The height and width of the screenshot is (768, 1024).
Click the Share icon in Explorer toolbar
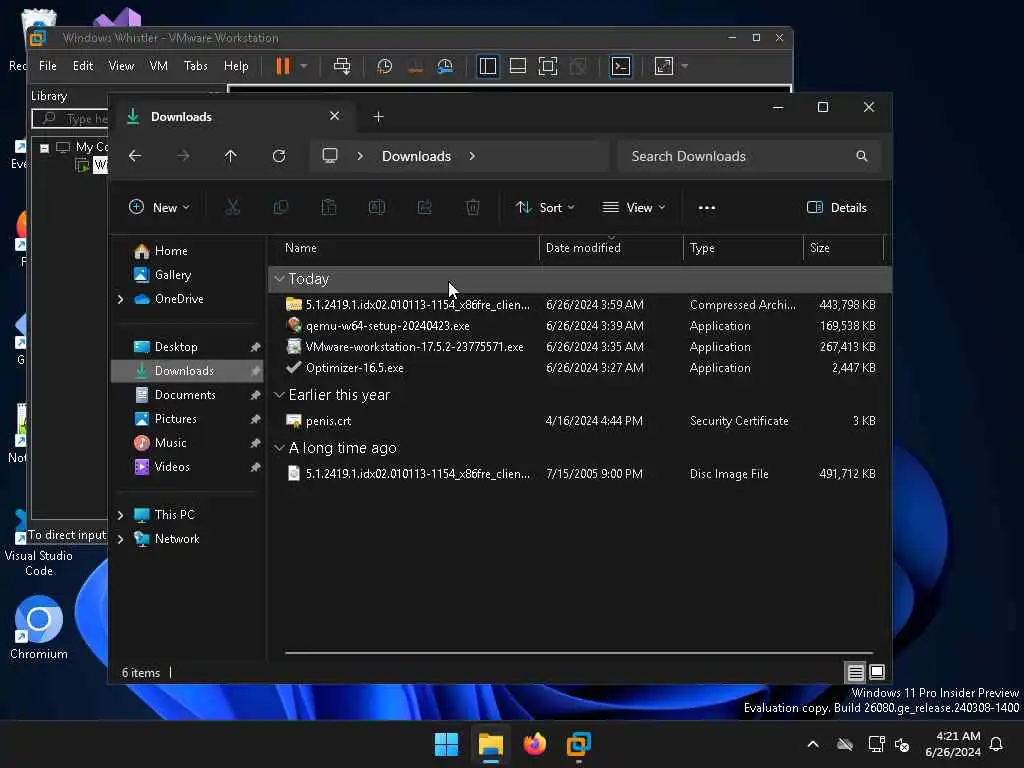click(424, 208)
